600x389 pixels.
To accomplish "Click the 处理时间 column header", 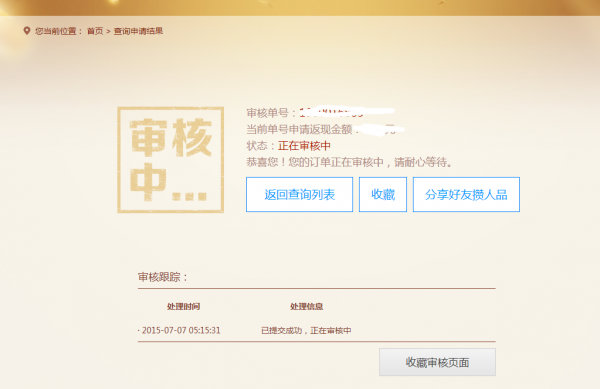I will coord(183,306).
